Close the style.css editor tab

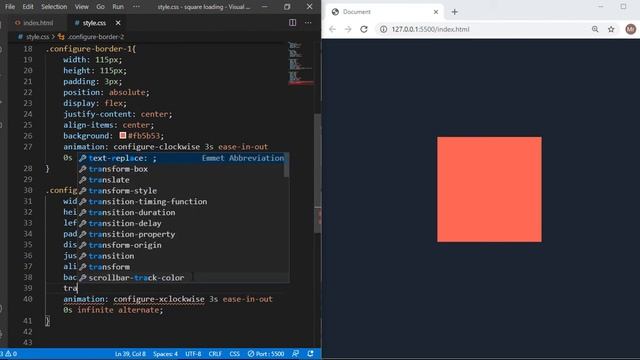[x=118, y=23]
